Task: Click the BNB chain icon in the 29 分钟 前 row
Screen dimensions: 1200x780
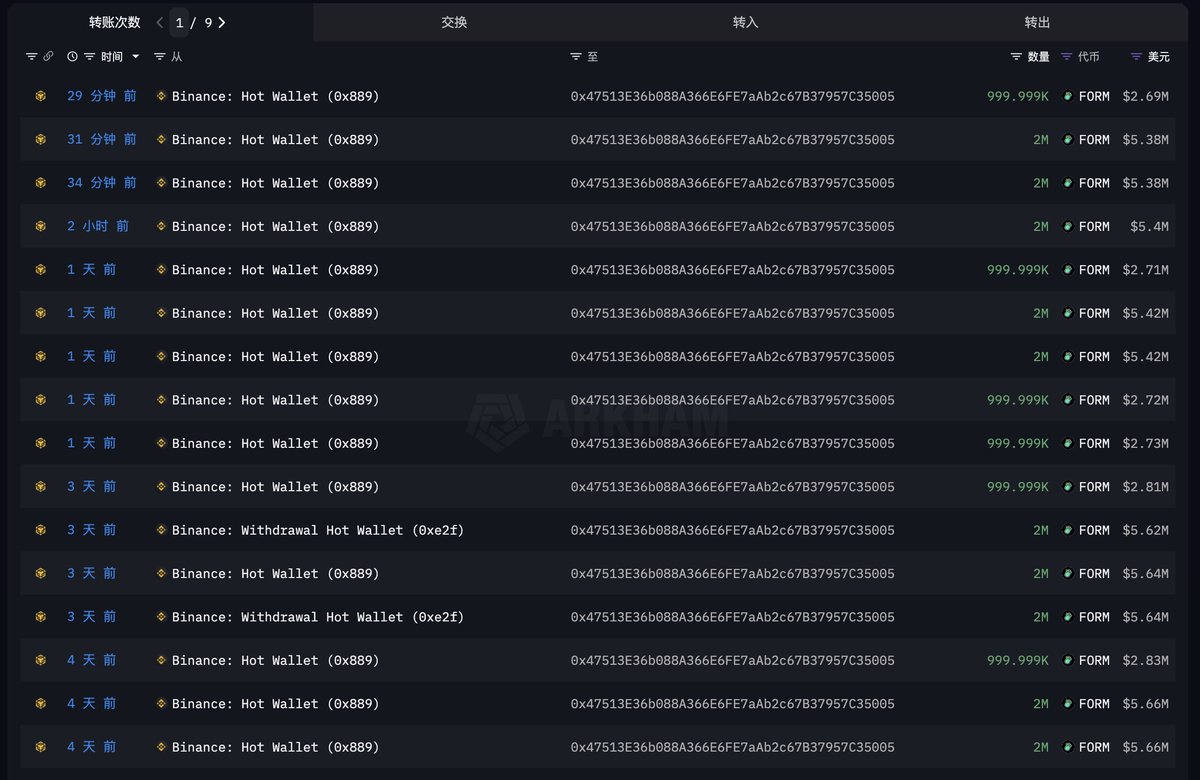Action: (41, 96)
